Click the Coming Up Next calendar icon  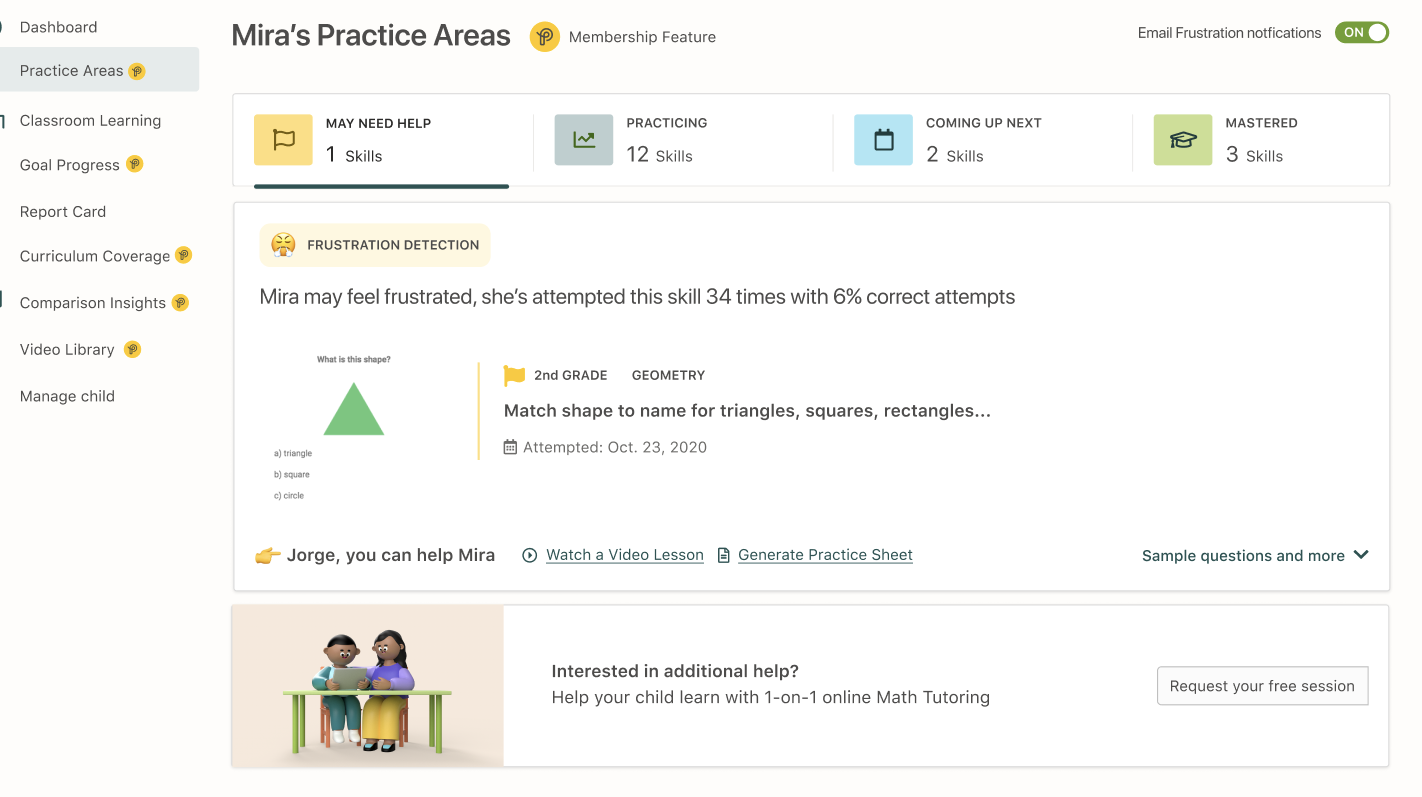click(883, 140)
